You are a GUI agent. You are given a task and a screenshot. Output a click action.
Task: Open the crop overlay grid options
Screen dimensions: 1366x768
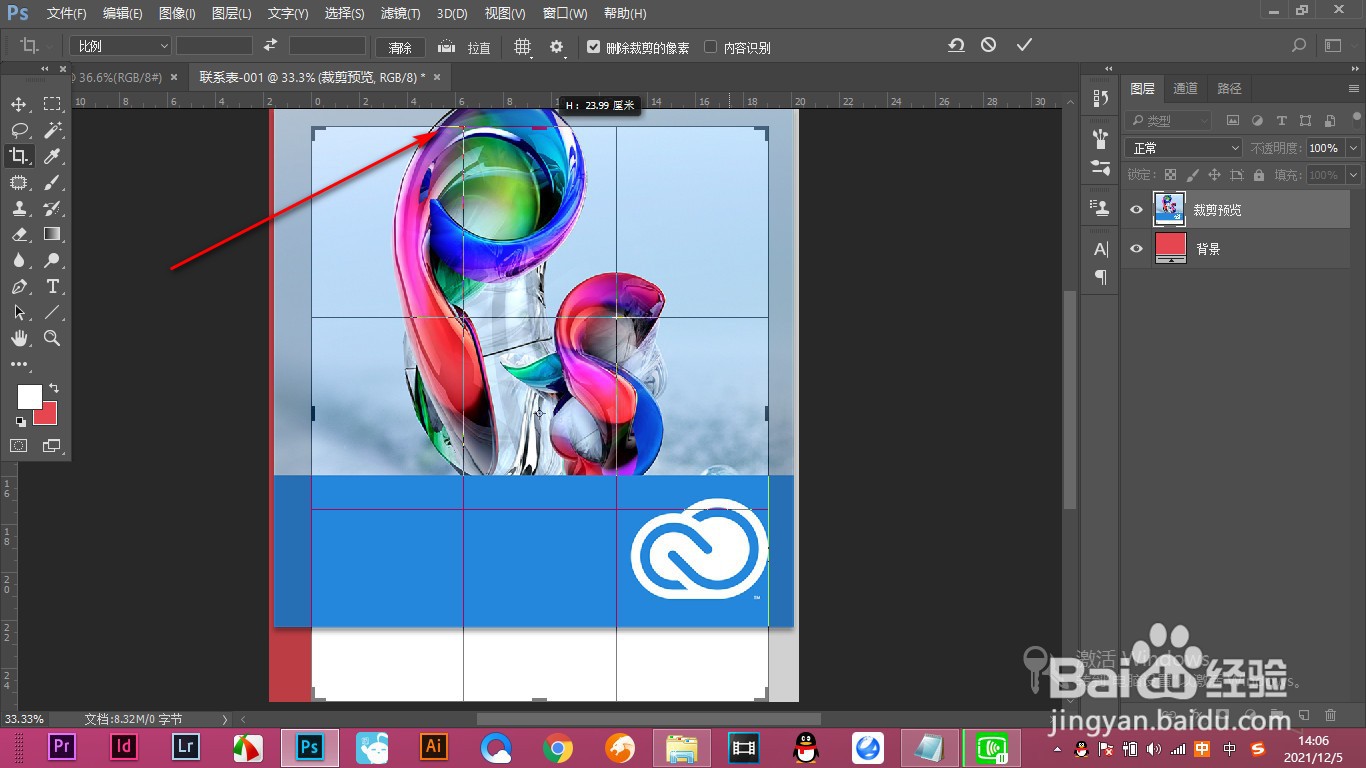coord(522,46)
